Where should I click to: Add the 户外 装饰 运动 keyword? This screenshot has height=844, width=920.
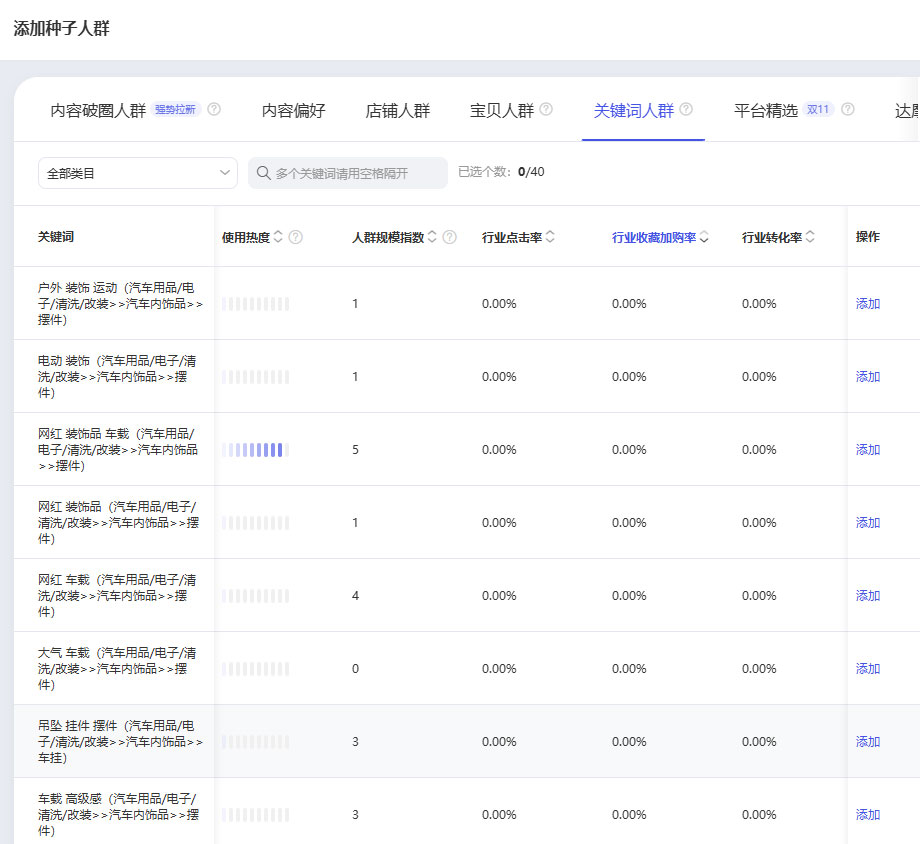868,303
